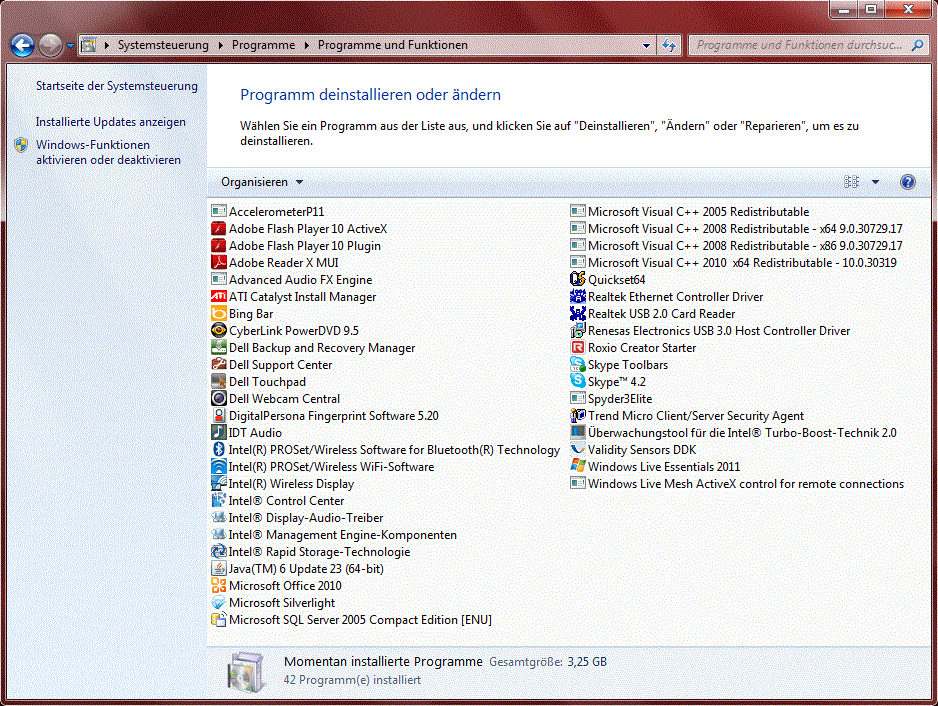The image size is (938, 706).
Task: Select Intel Management Engine-Komponenten entry
Action: point(334,535)
